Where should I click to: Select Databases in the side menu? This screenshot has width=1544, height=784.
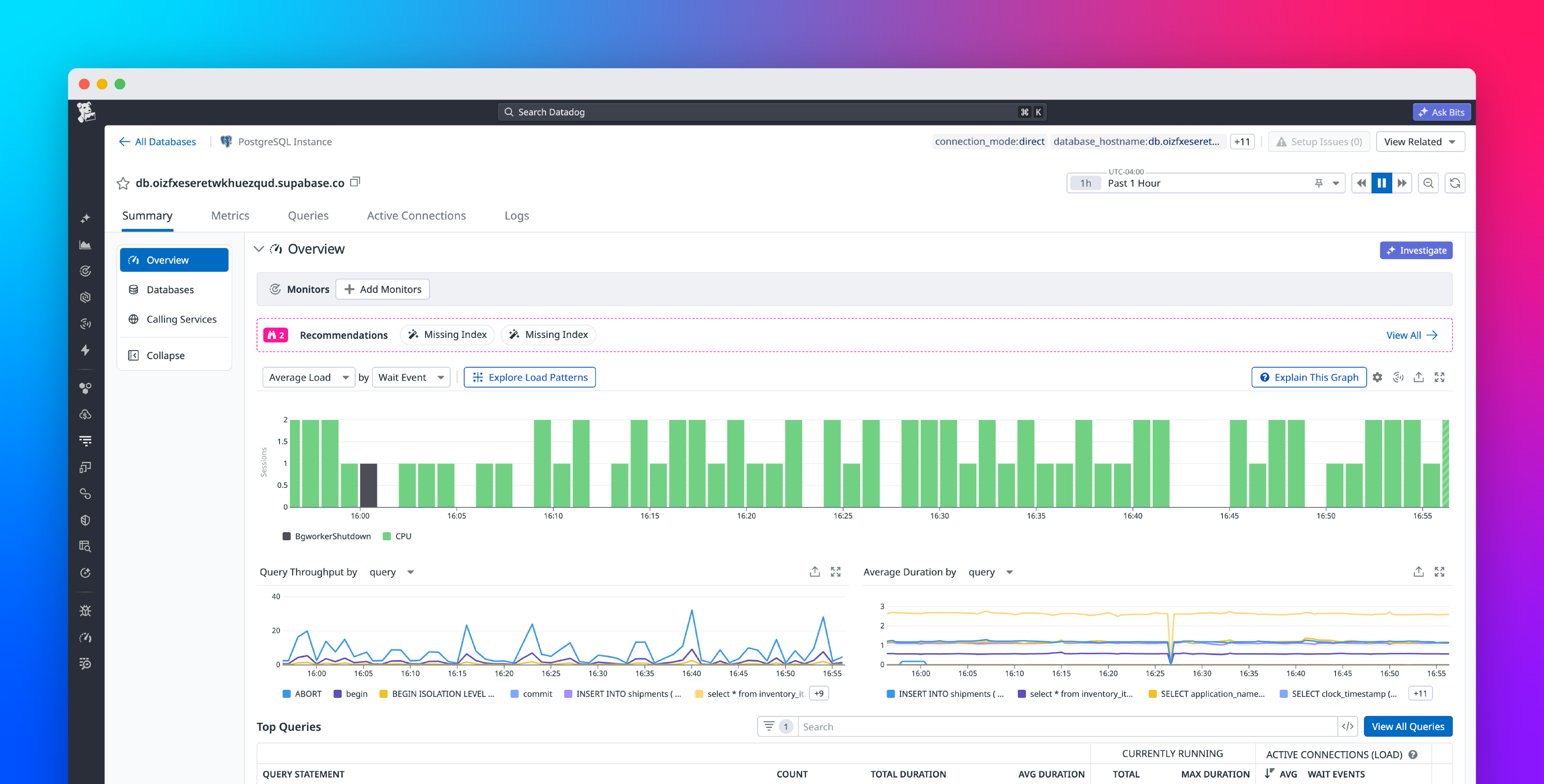(x=174, y=290)
